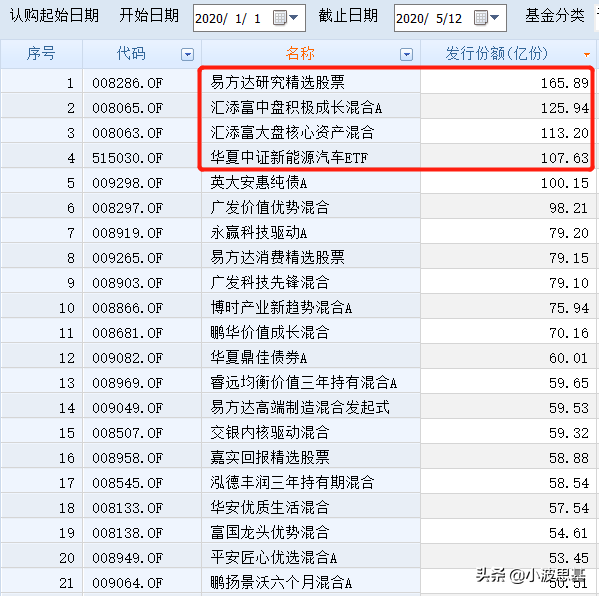The width and height of the screenshot is (599, 596).
Task: Click fund code 008286.OF
Action: pos(128,83)
